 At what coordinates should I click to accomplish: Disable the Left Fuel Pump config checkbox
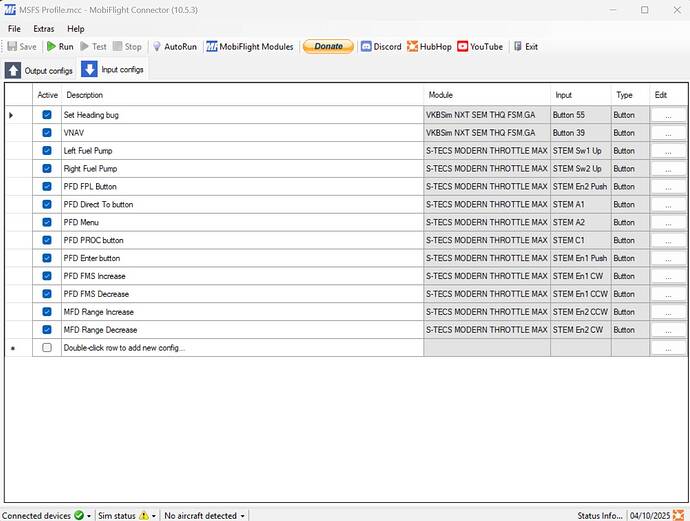(47, 151)
